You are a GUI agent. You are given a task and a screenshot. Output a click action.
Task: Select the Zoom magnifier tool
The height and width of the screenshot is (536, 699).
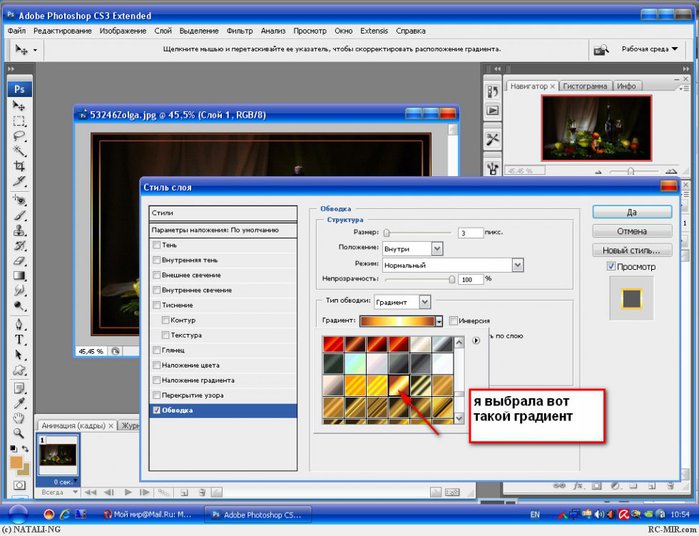19,432
